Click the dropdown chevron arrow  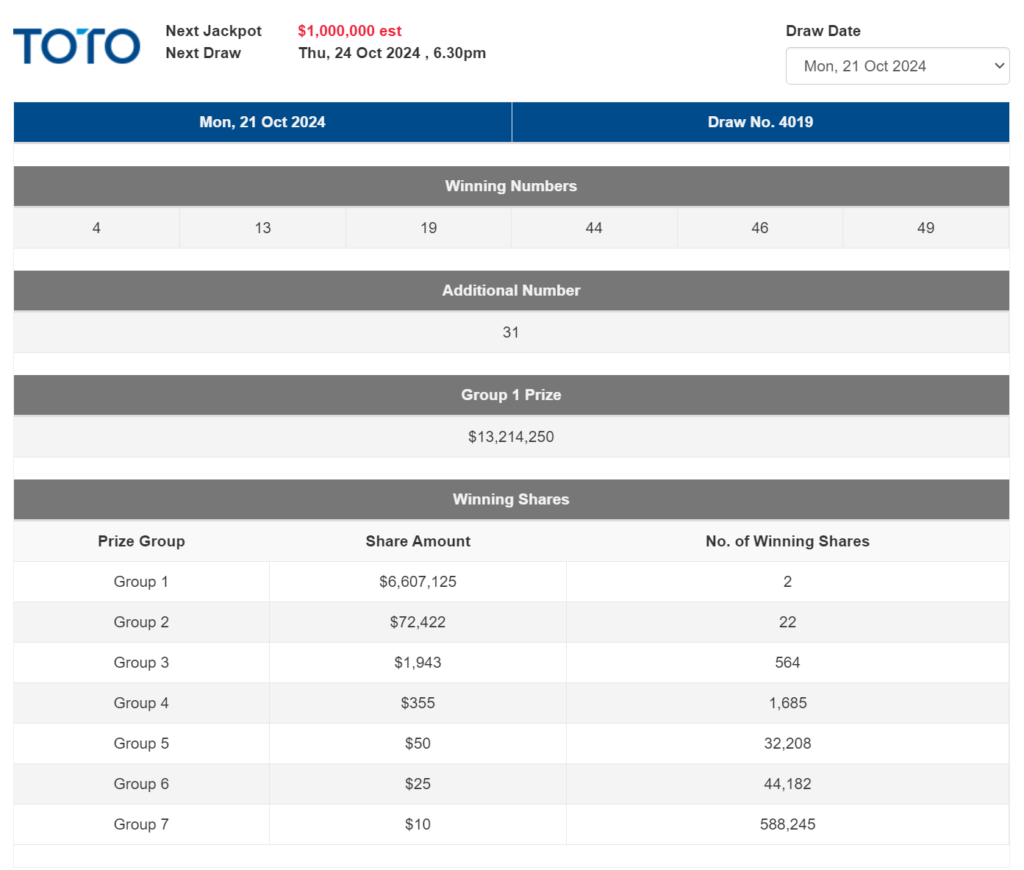pyautogui.click(x=998, y=65)
